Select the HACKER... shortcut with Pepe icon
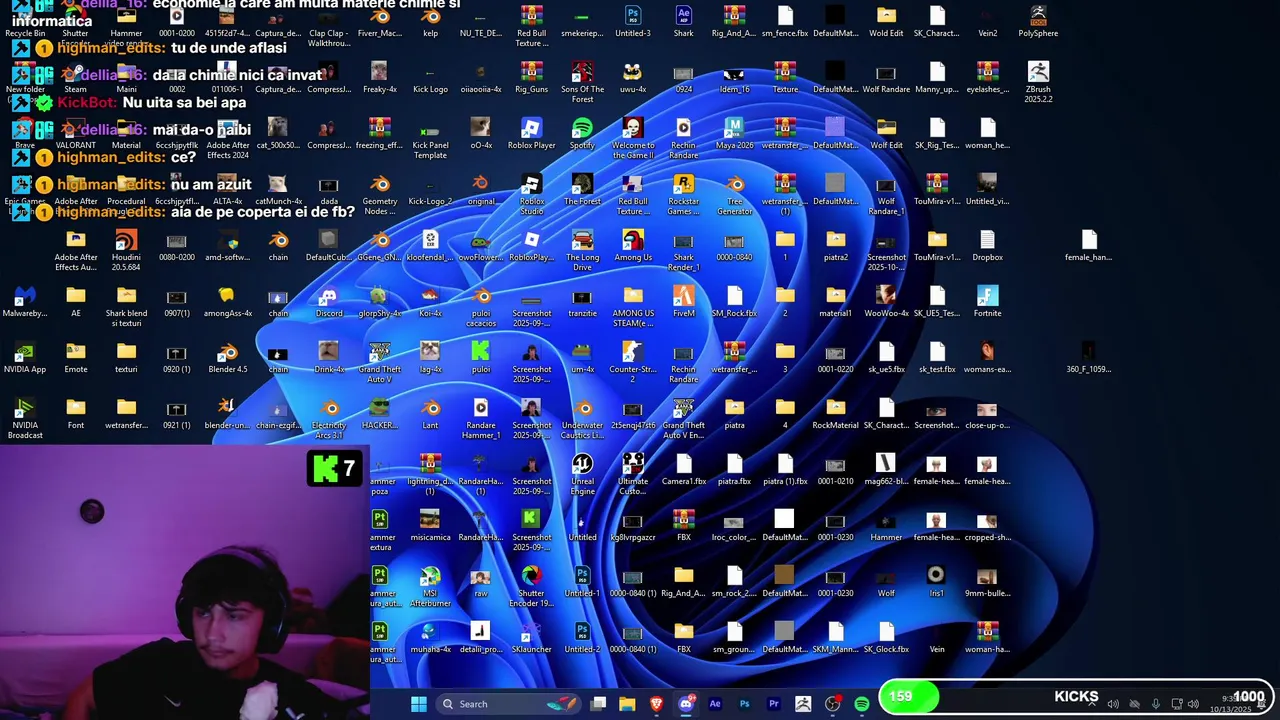 point(379,414)
